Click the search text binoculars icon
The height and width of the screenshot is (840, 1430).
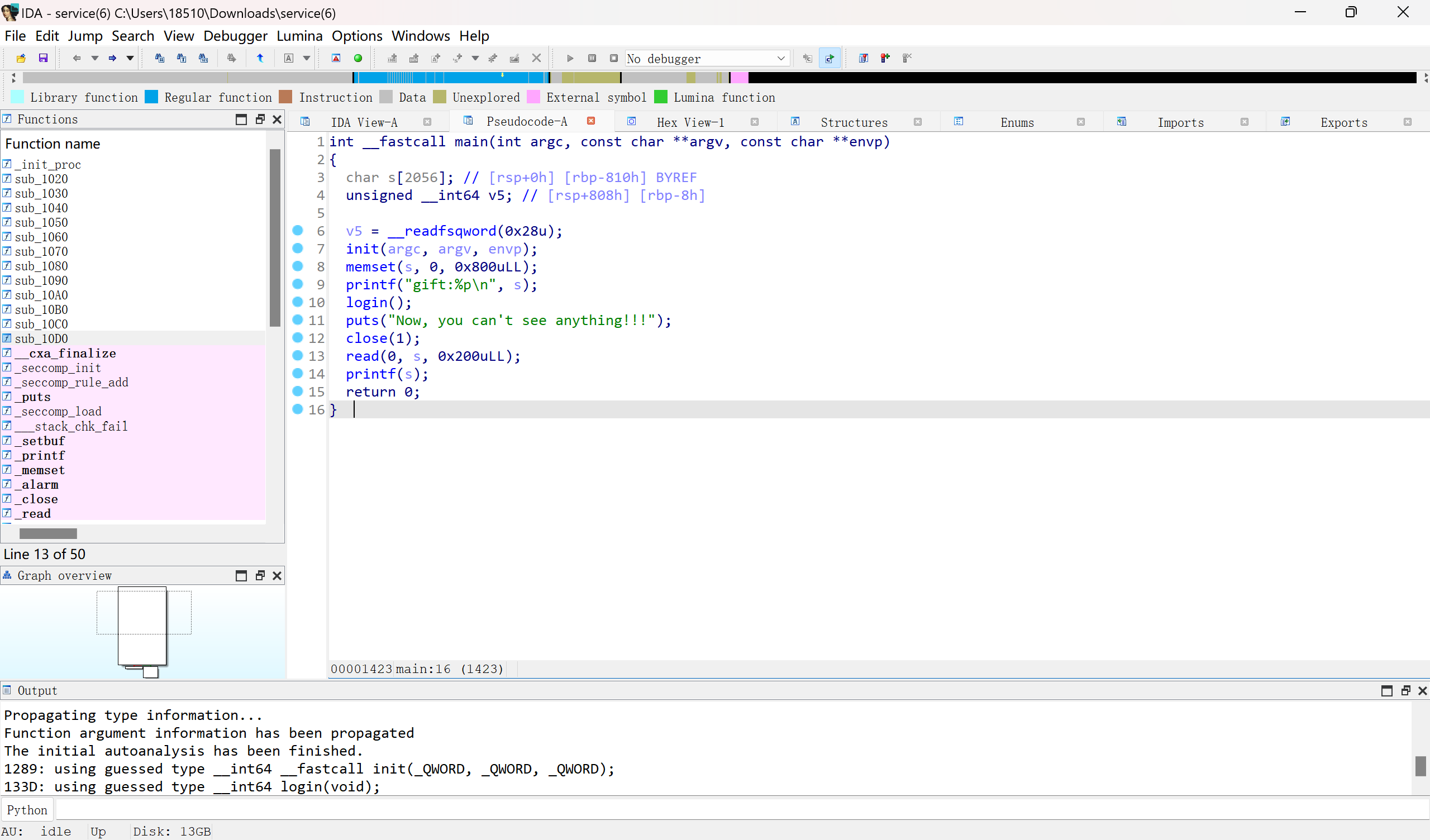(159, 58)
